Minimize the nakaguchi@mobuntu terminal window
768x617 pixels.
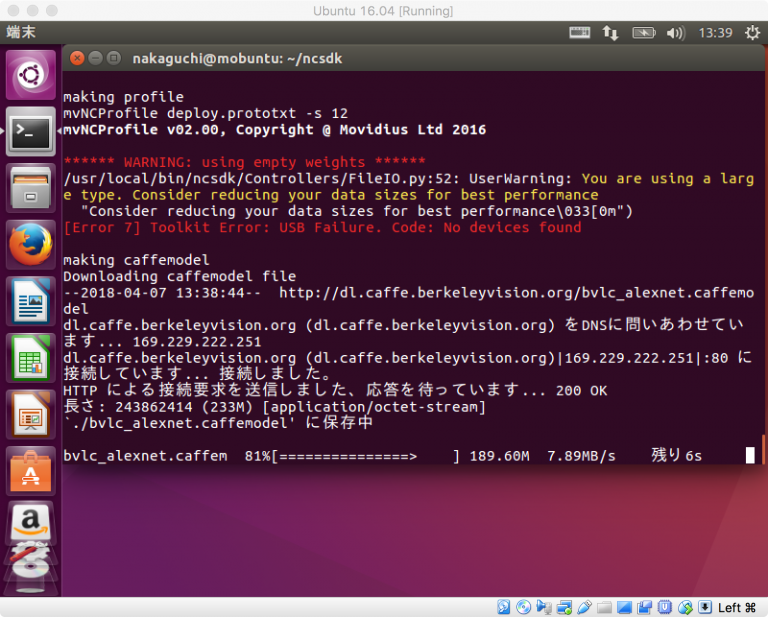click(96, 58)
